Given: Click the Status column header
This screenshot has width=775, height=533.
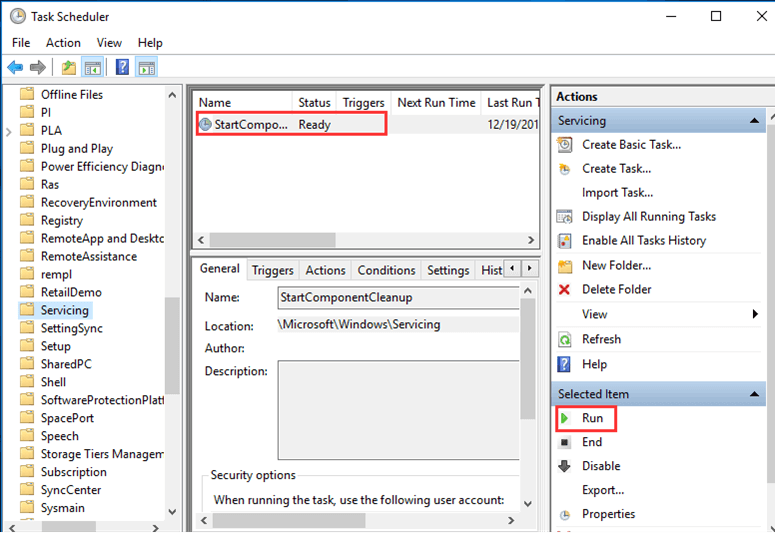Looking at the screenshot, I should [314, 103].
